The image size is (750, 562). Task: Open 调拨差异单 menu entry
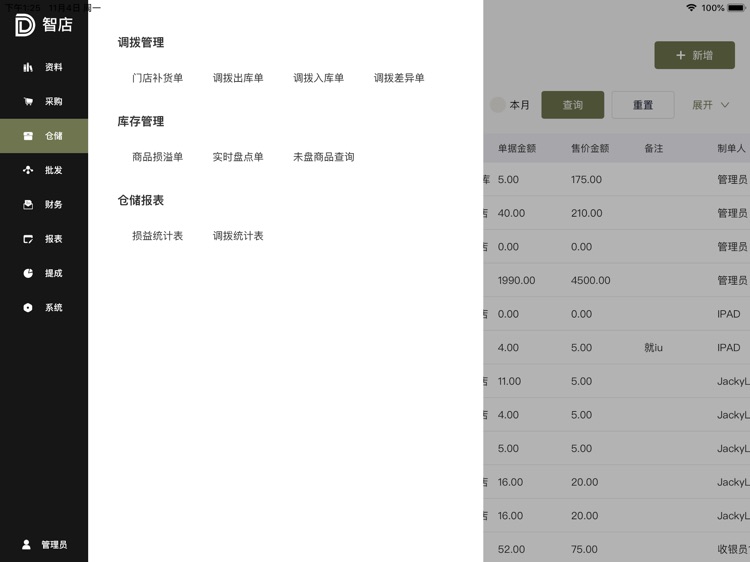[398, 78]
